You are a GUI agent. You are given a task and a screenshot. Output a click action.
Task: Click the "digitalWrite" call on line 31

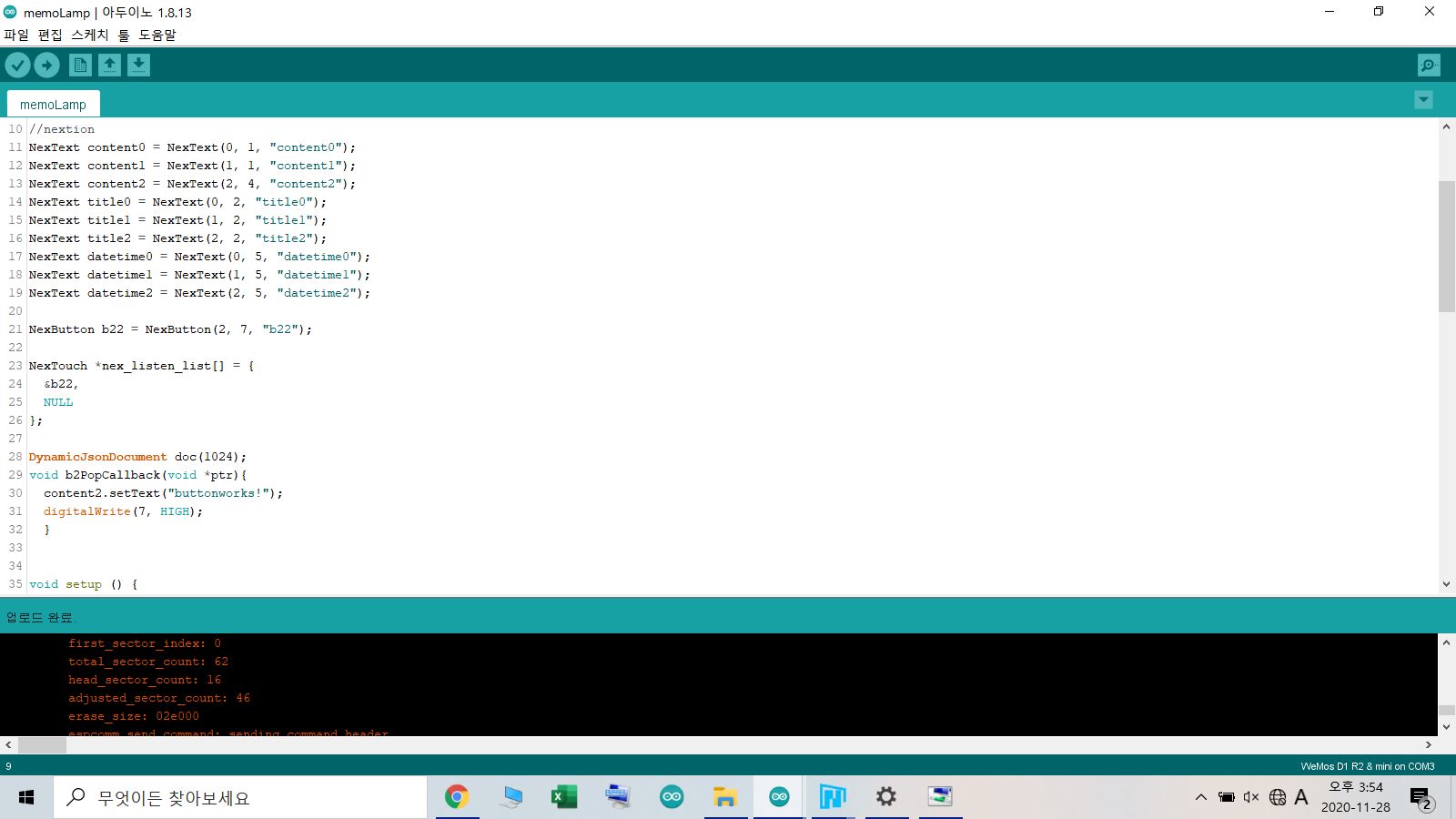[87, 511]
